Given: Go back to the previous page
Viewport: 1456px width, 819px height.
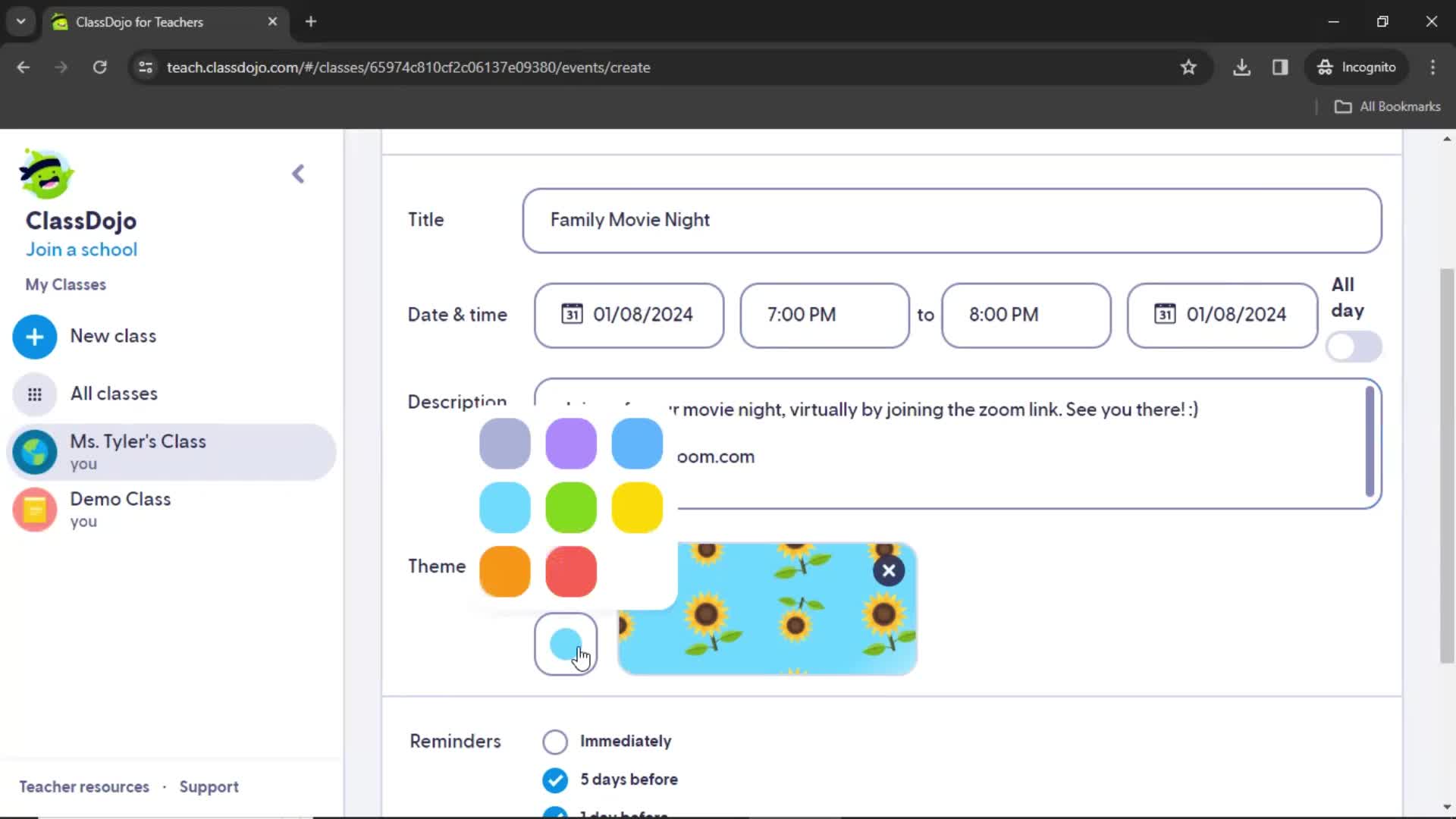Looking at the screenshot, I should pyautogui.click(x=24, y=67).
